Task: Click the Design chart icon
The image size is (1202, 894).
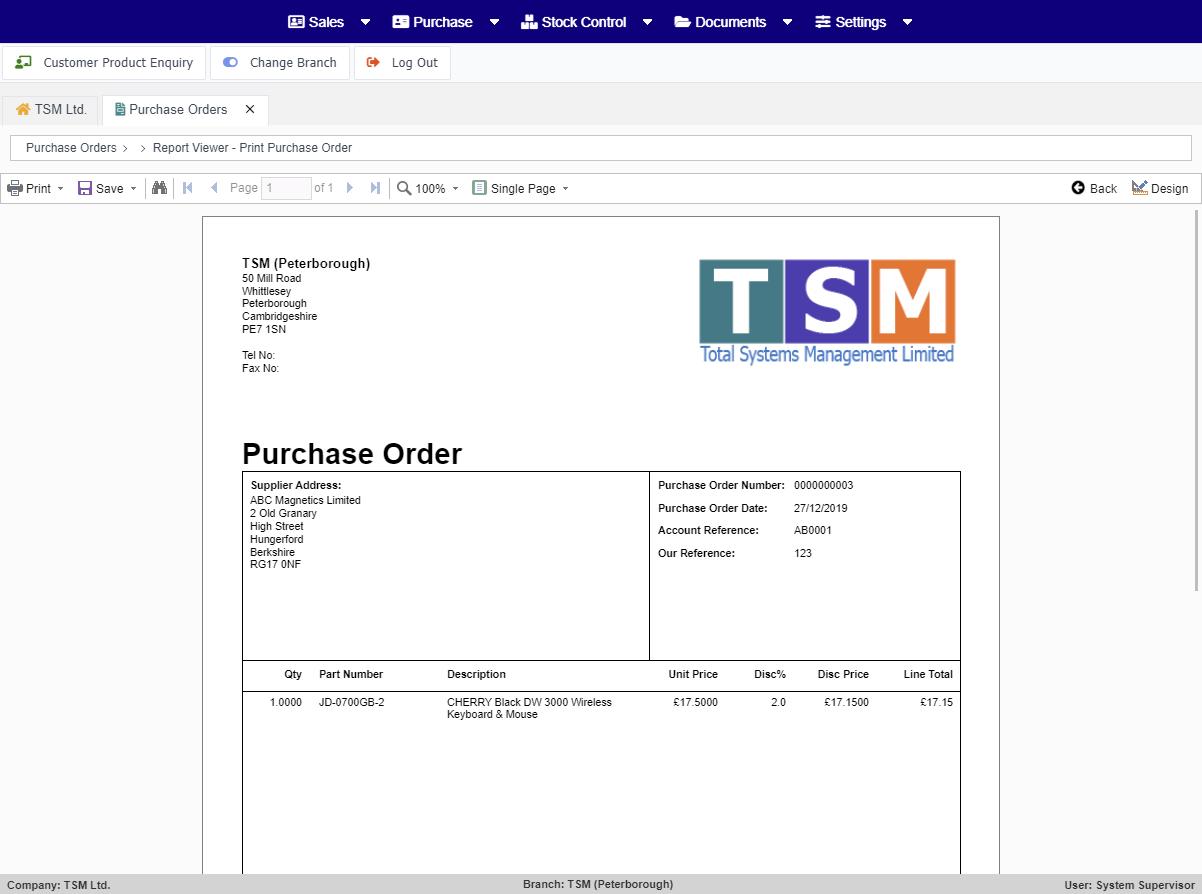Action: pyautogui.click(x=1139, y=188)
